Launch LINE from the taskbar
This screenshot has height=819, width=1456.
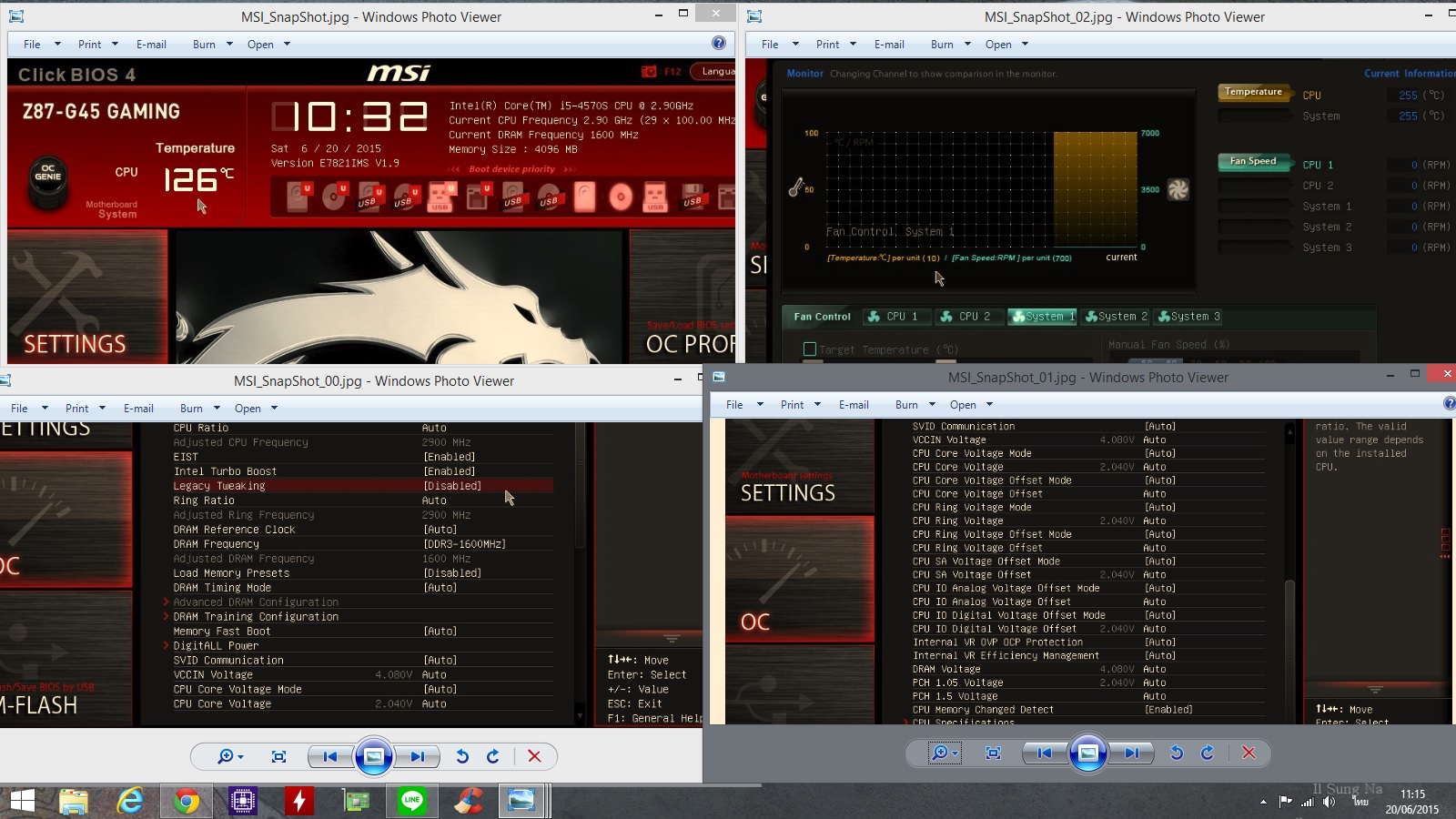click(x=411, y=801)
